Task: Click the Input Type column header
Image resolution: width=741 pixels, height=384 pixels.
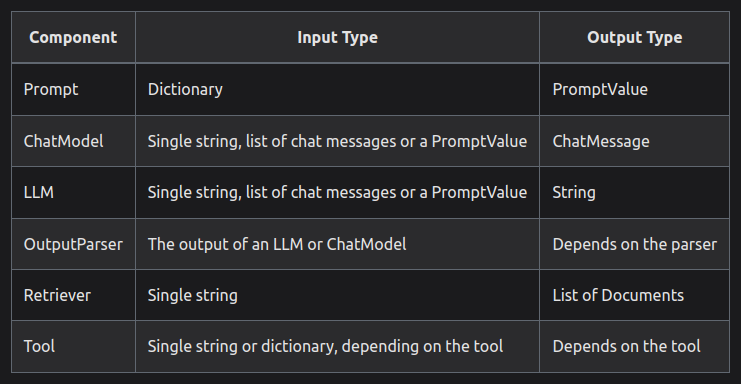Action: [x=337, y=37]
